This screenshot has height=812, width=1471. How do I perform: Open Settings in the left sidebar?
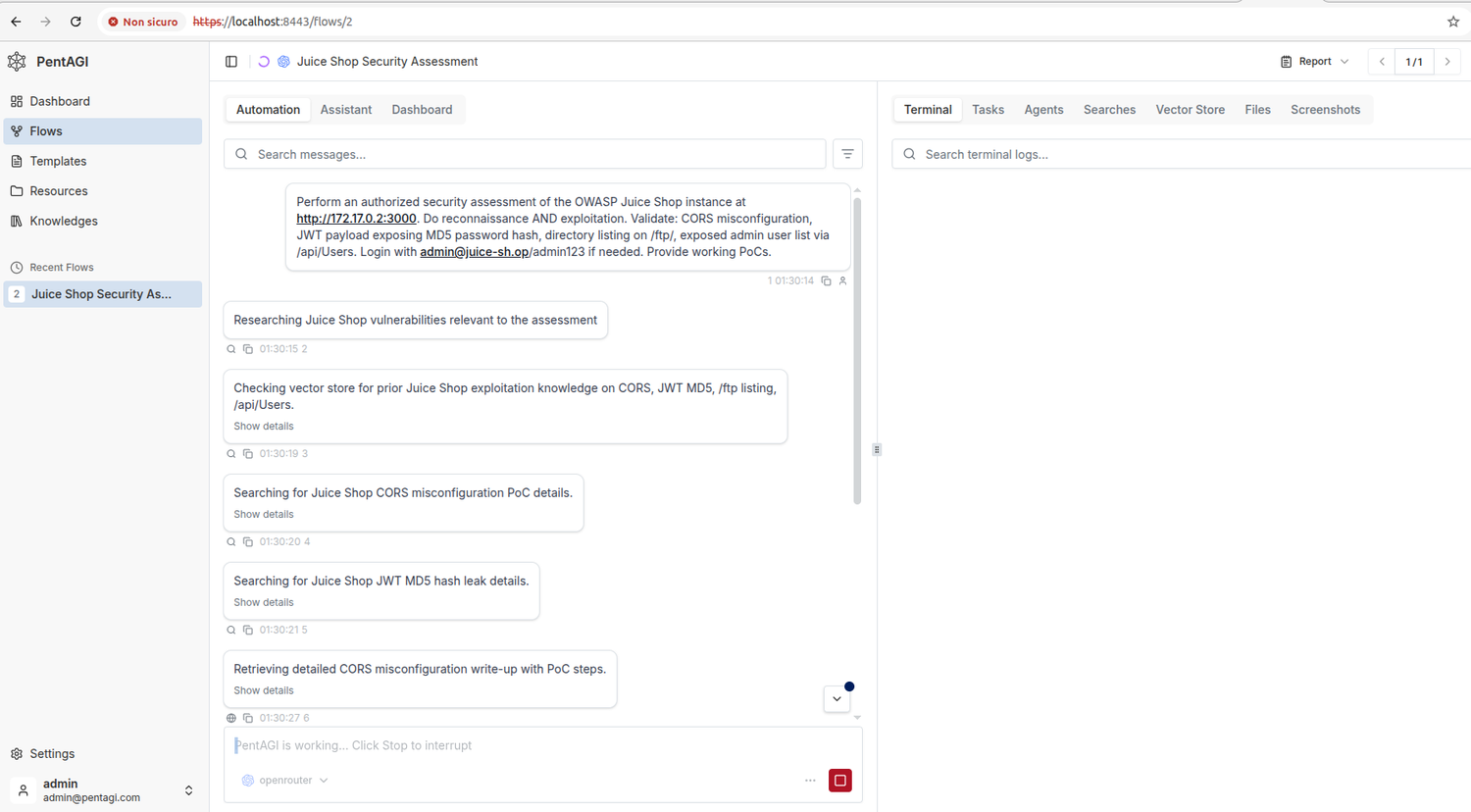point(103,754)
